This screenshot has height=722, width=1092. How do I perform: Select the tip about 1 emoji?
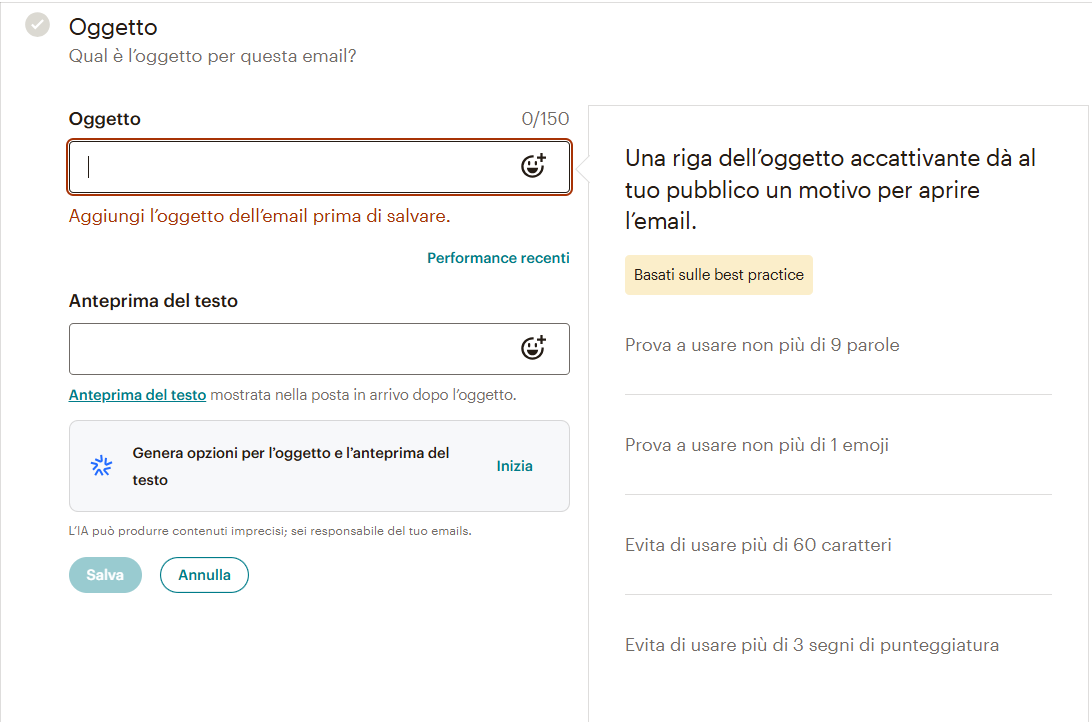click(756, 445)
